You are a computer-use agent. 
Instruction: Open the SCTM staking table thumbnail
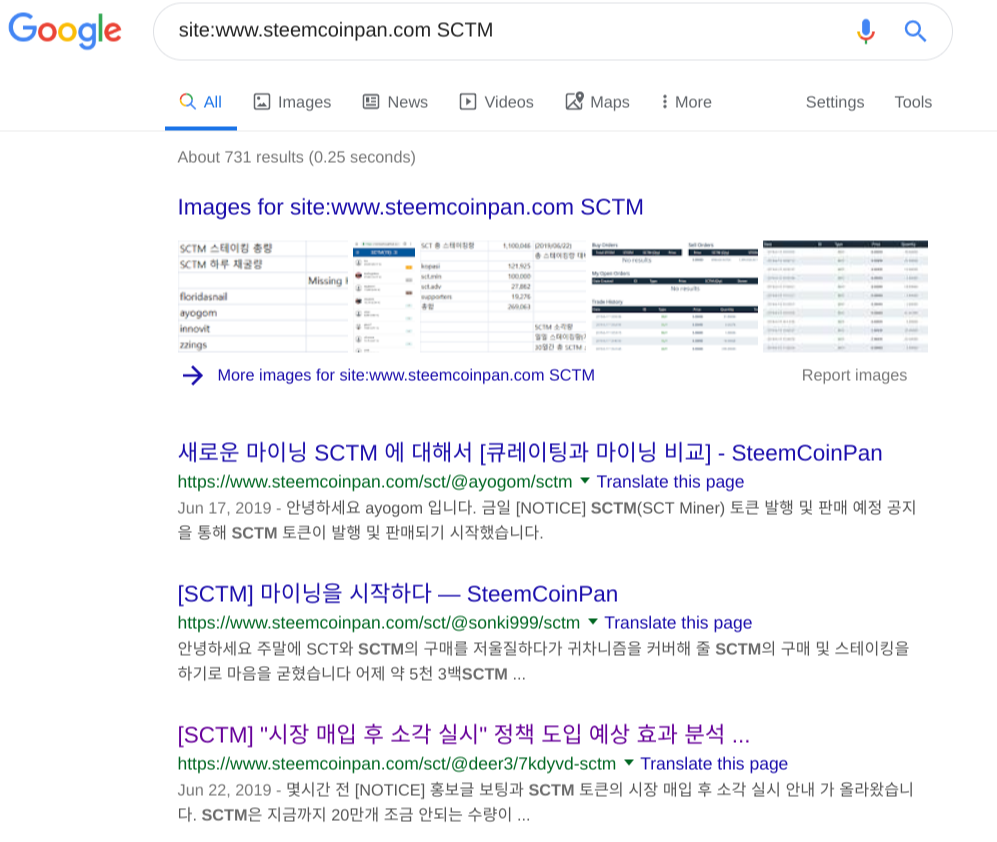coord(264,296)
